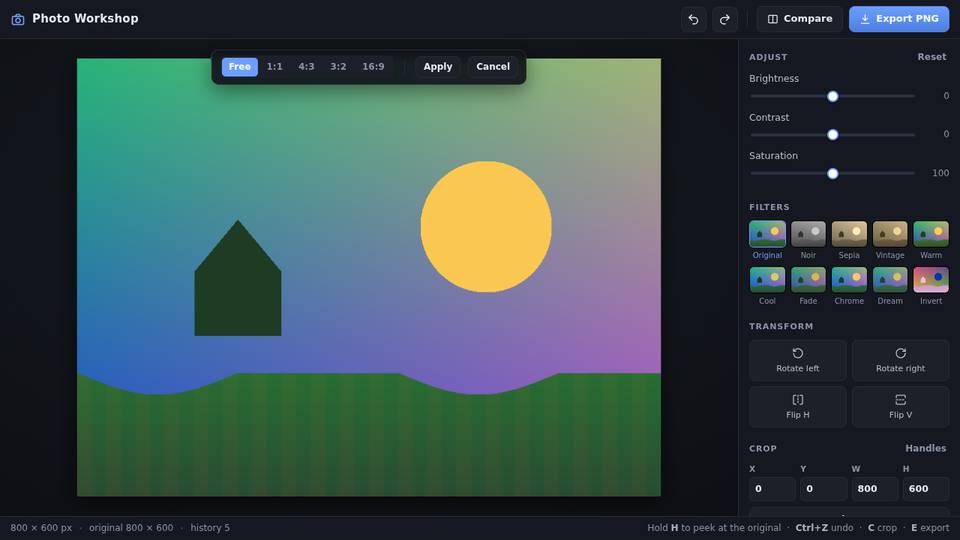The image size is (960, 540).
Task: Choose the Dream filter thumbnail
Action: (890, 280)
